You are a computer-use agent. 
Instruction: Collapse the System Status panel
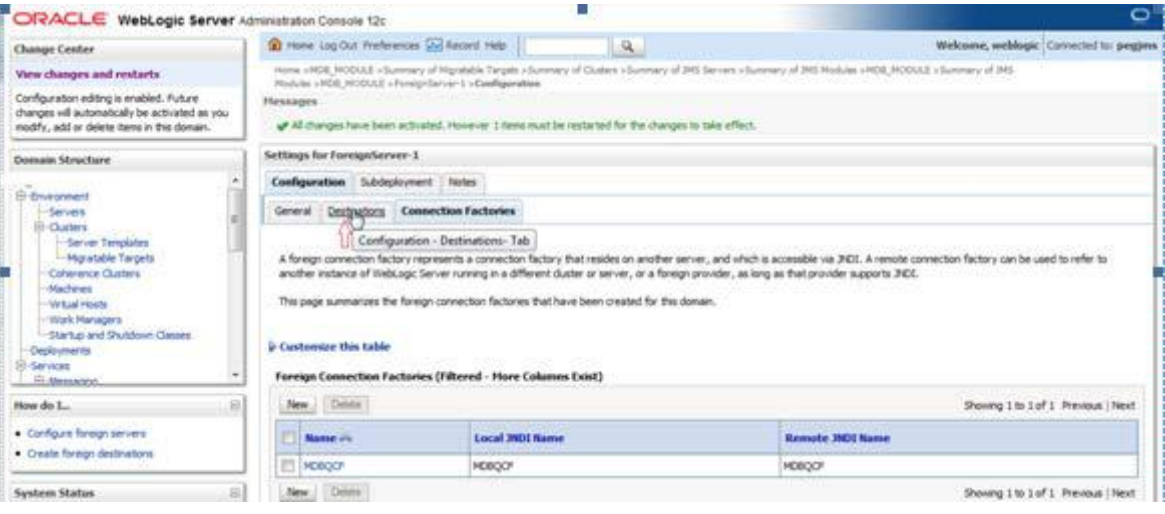pyautogui.click(x=235, y=492)
